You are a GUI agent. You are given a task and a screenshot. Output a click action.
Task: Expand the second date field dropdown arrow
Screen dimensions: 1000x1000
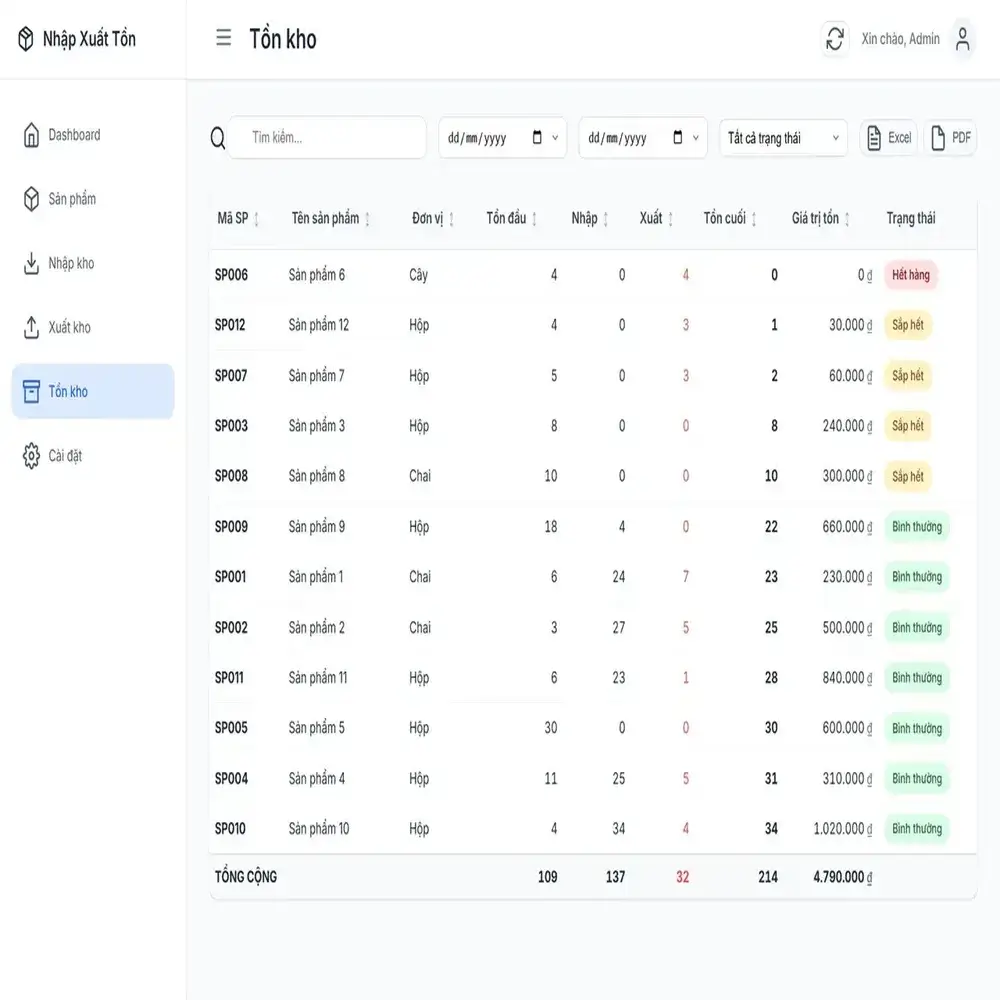(695, 138)
